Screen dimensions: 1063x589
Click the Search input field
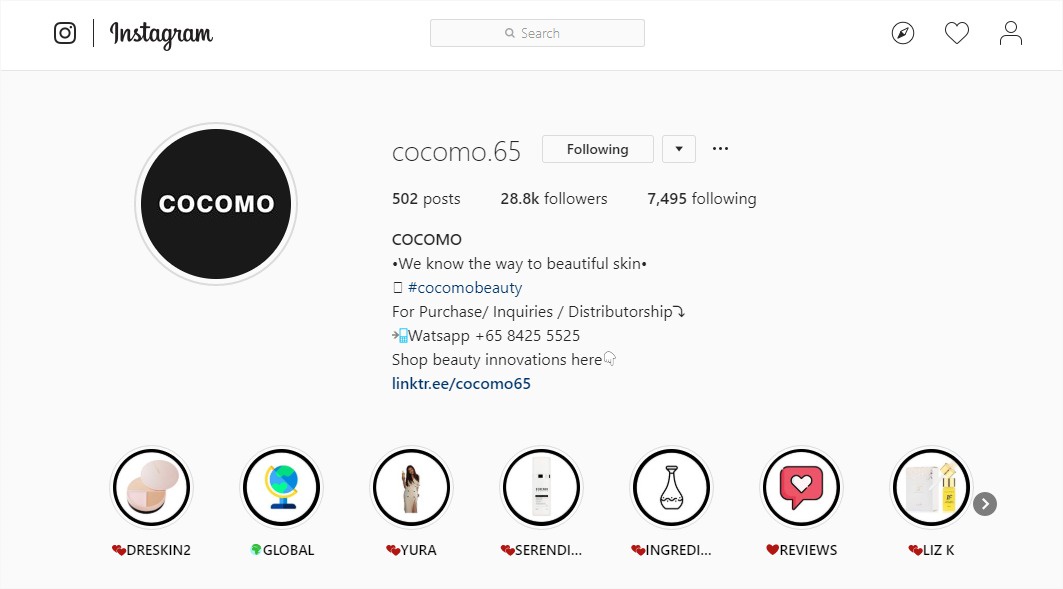click(537, 33)
